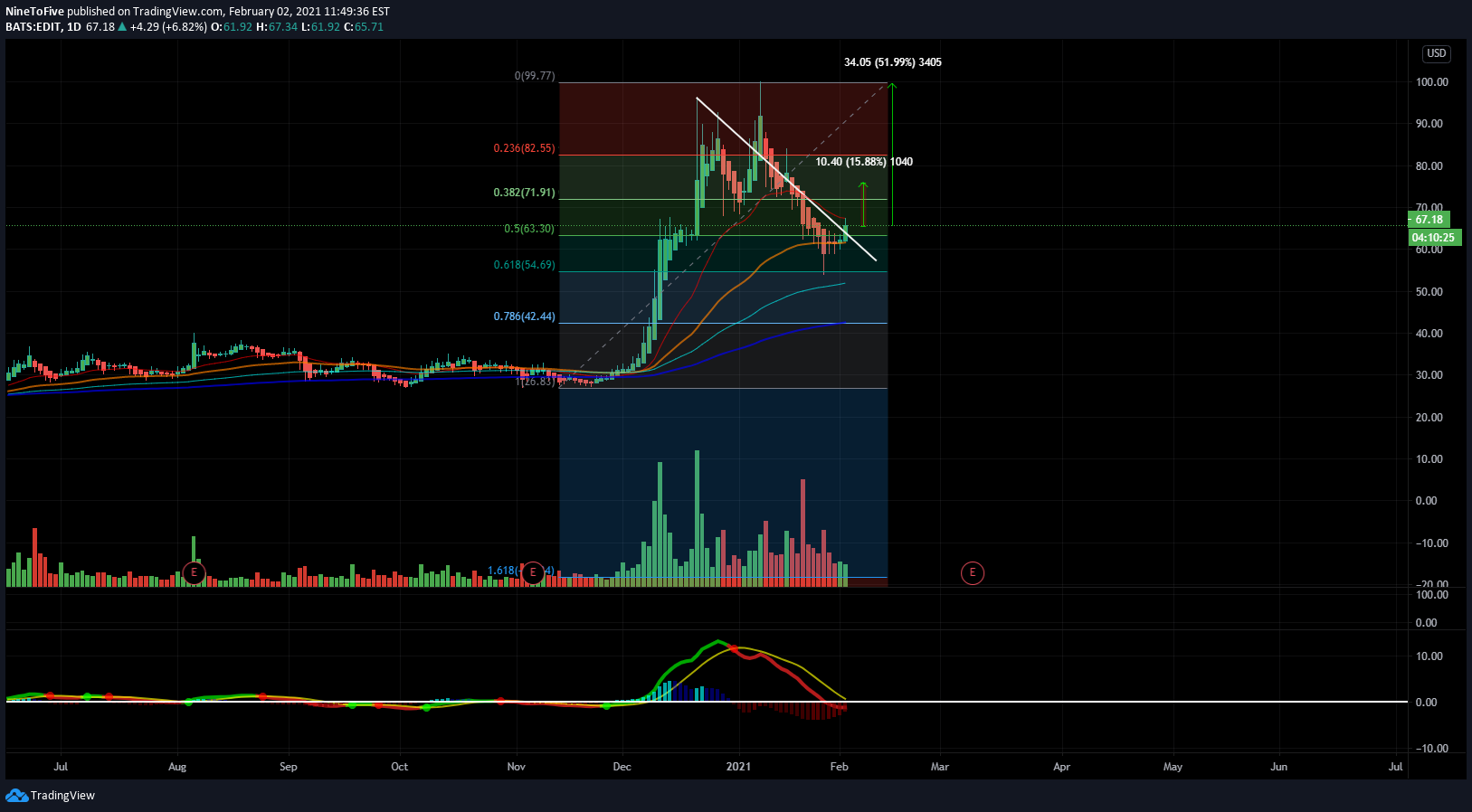Select the Fibonacci 0.786(42.44) level label
The width and height of the screenshot is (1472, 812).
(x=524, y=316)
